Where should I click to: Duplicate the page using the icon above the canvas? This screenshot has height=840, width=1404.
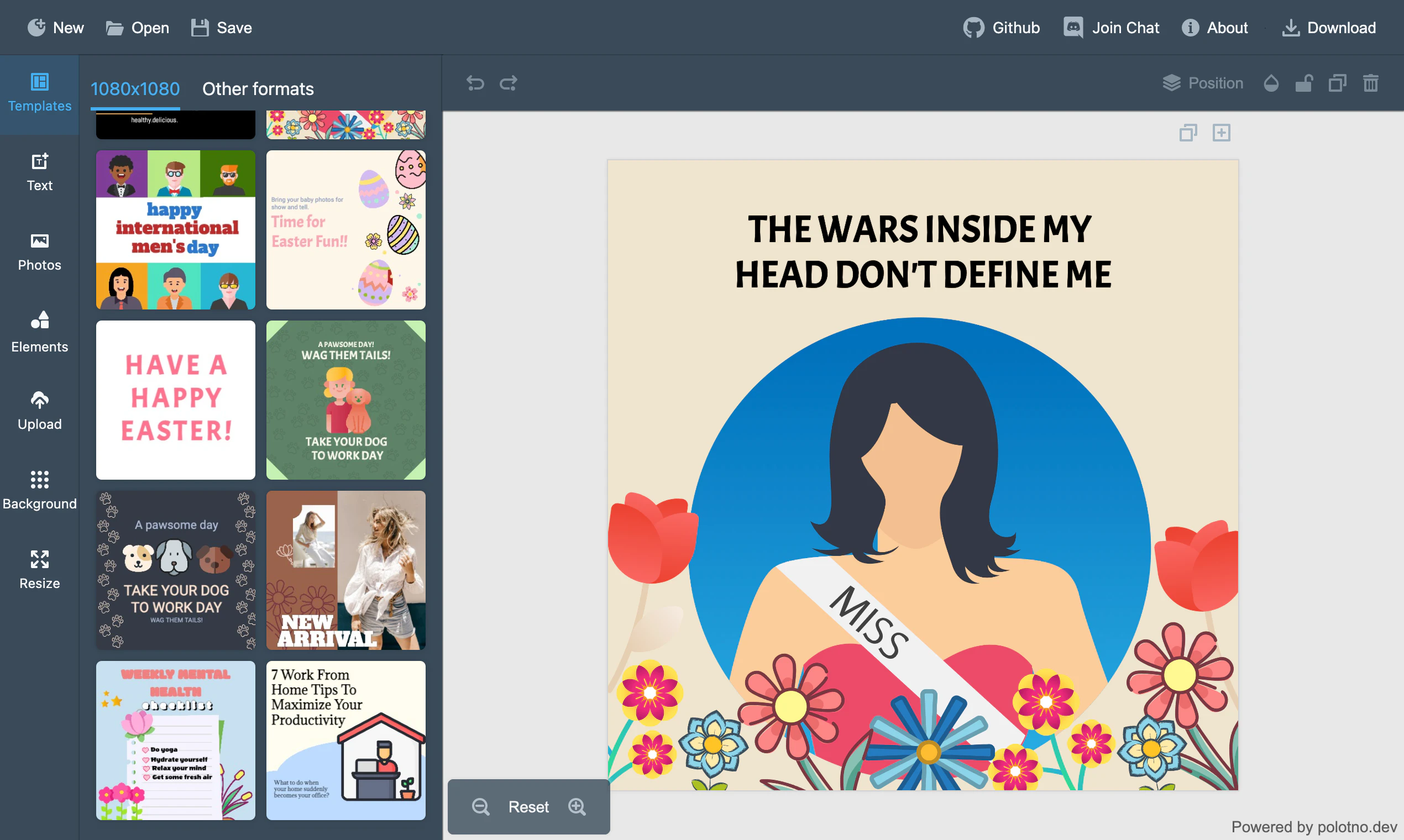[x=1188, y=133]
